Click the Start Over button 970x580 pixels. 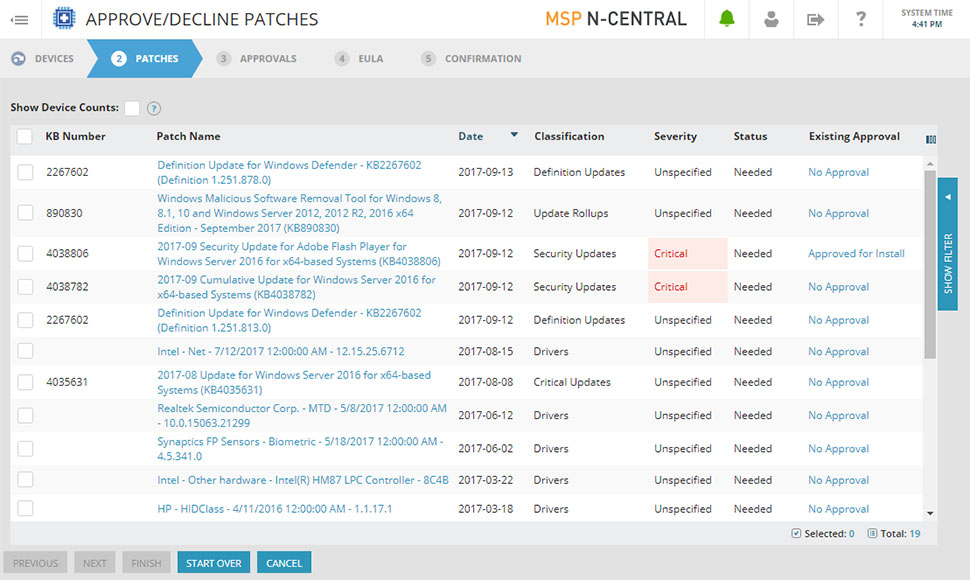(213, 563)
